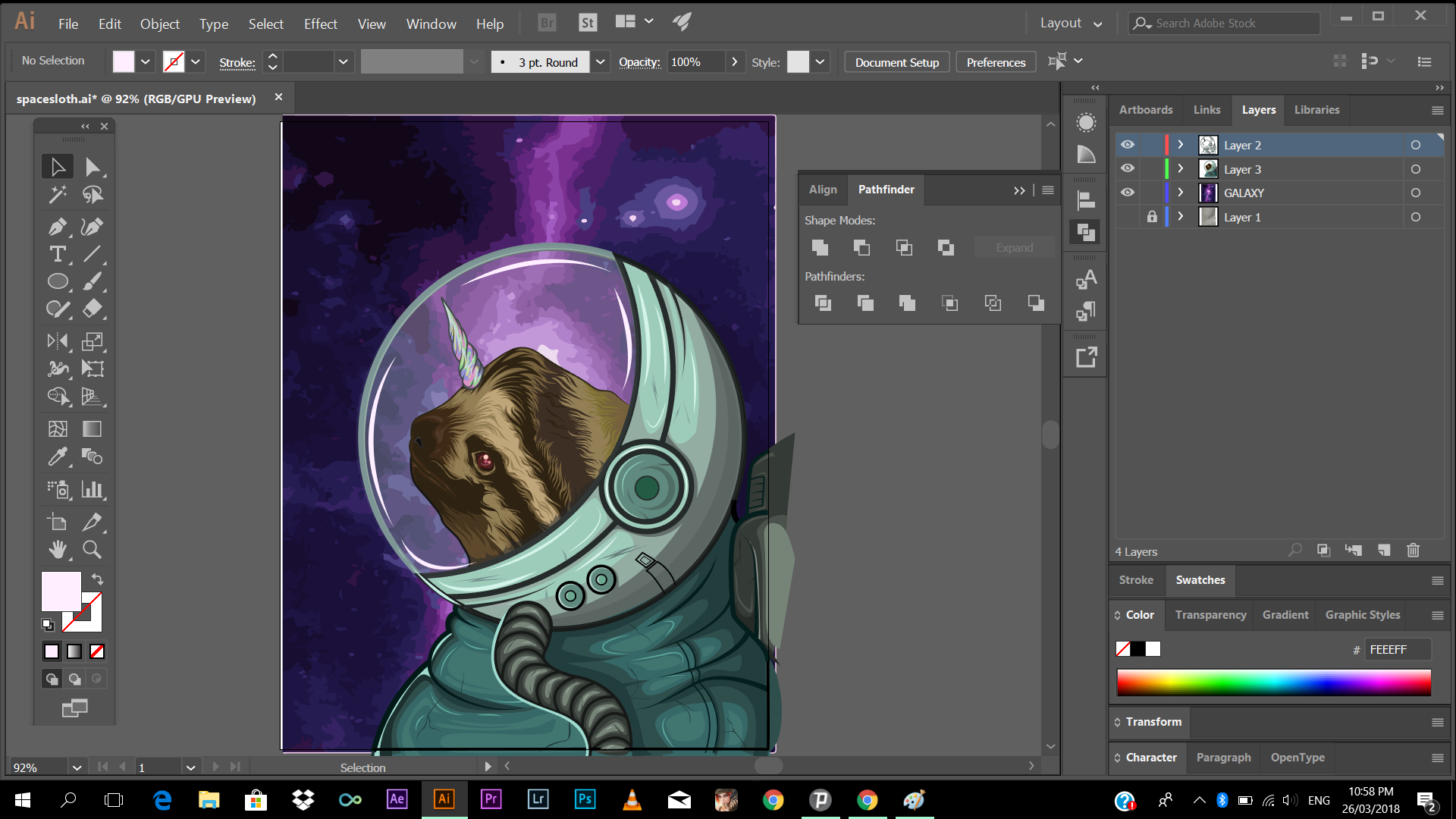Screen dimensions: 1456x819
Task: Select the Gradient tool
Action: [x=93, y=428]
